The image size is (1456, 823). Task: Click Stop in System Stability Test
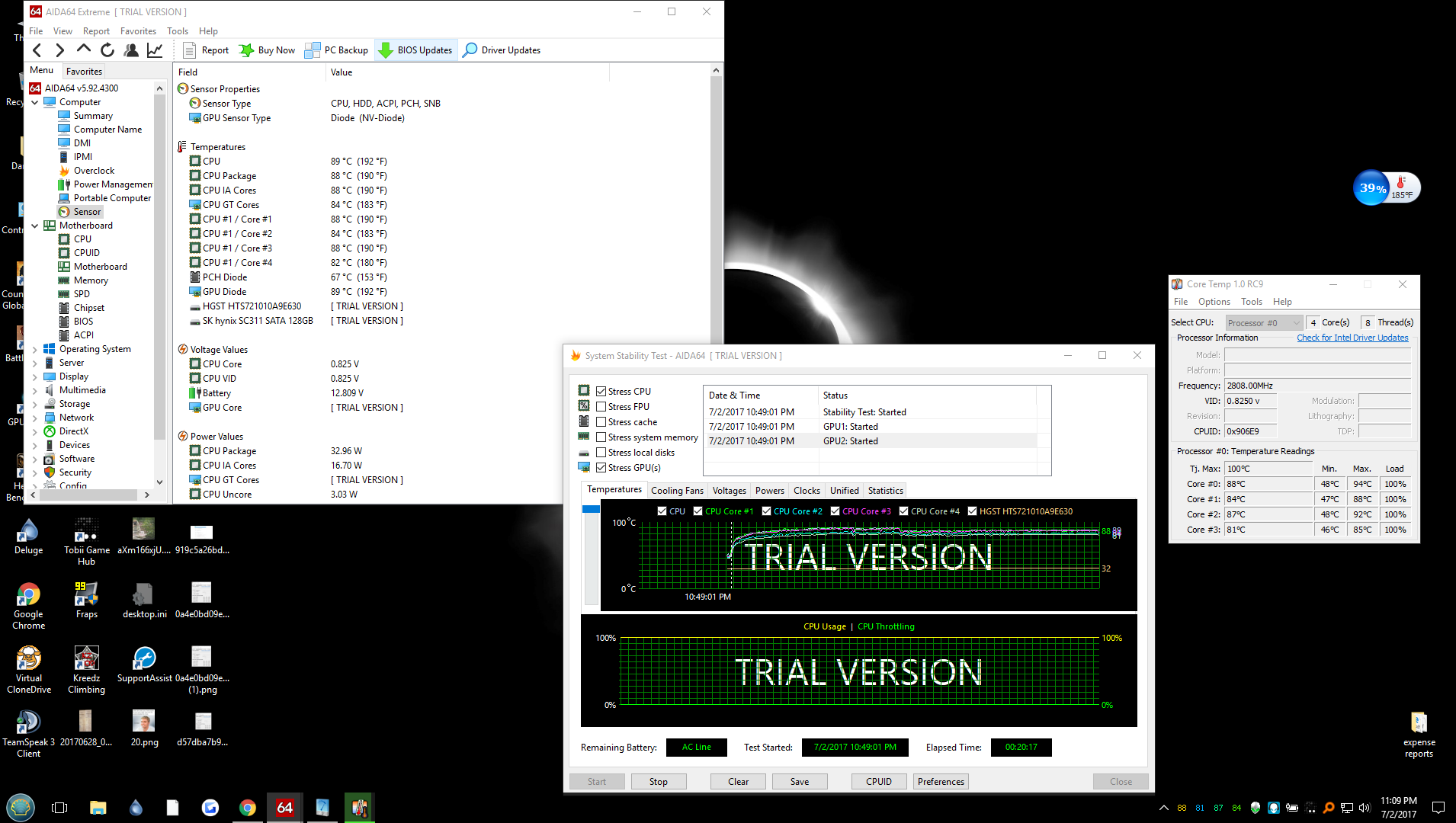coord(658,782)
